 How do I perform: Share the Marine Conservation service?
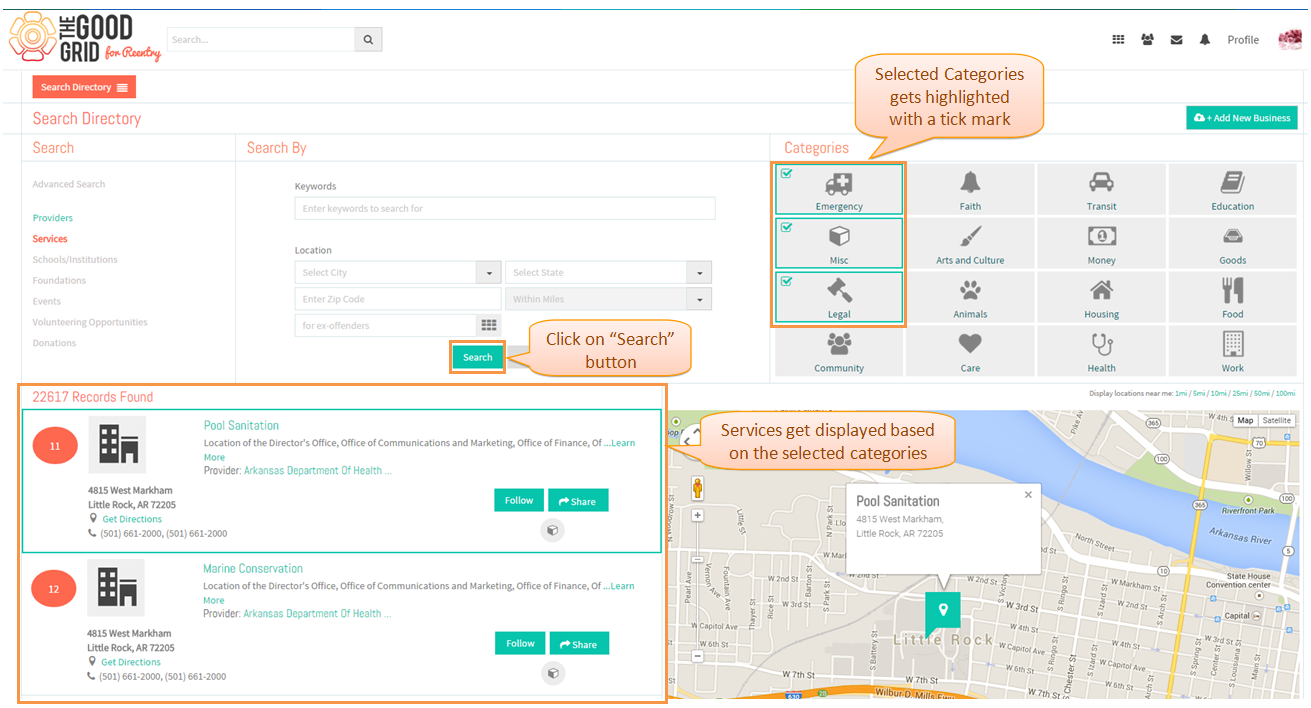coord(579,644)
